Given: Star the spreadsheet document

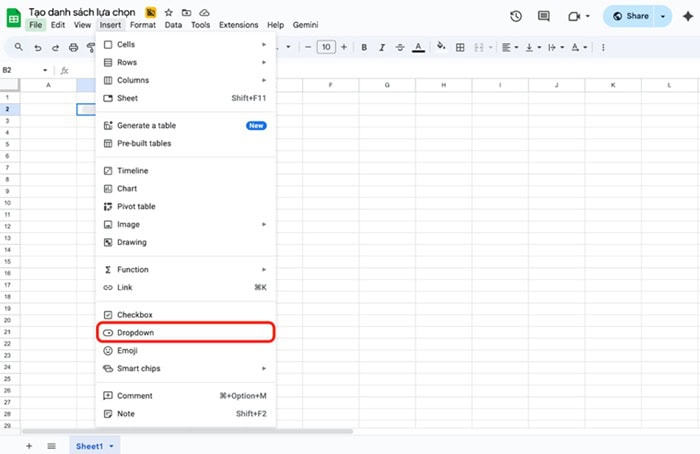Looking at the screenshot, I should 168,12.
